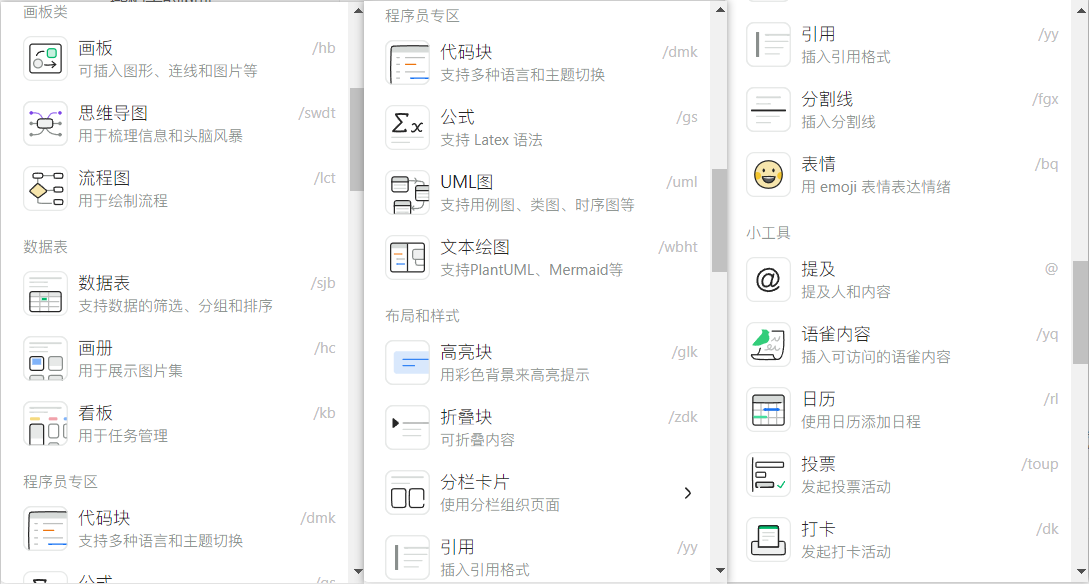Screen dimensions: 1089x584
Task: Click the left panel scrollbar down arrow
Action: point(358,572)
